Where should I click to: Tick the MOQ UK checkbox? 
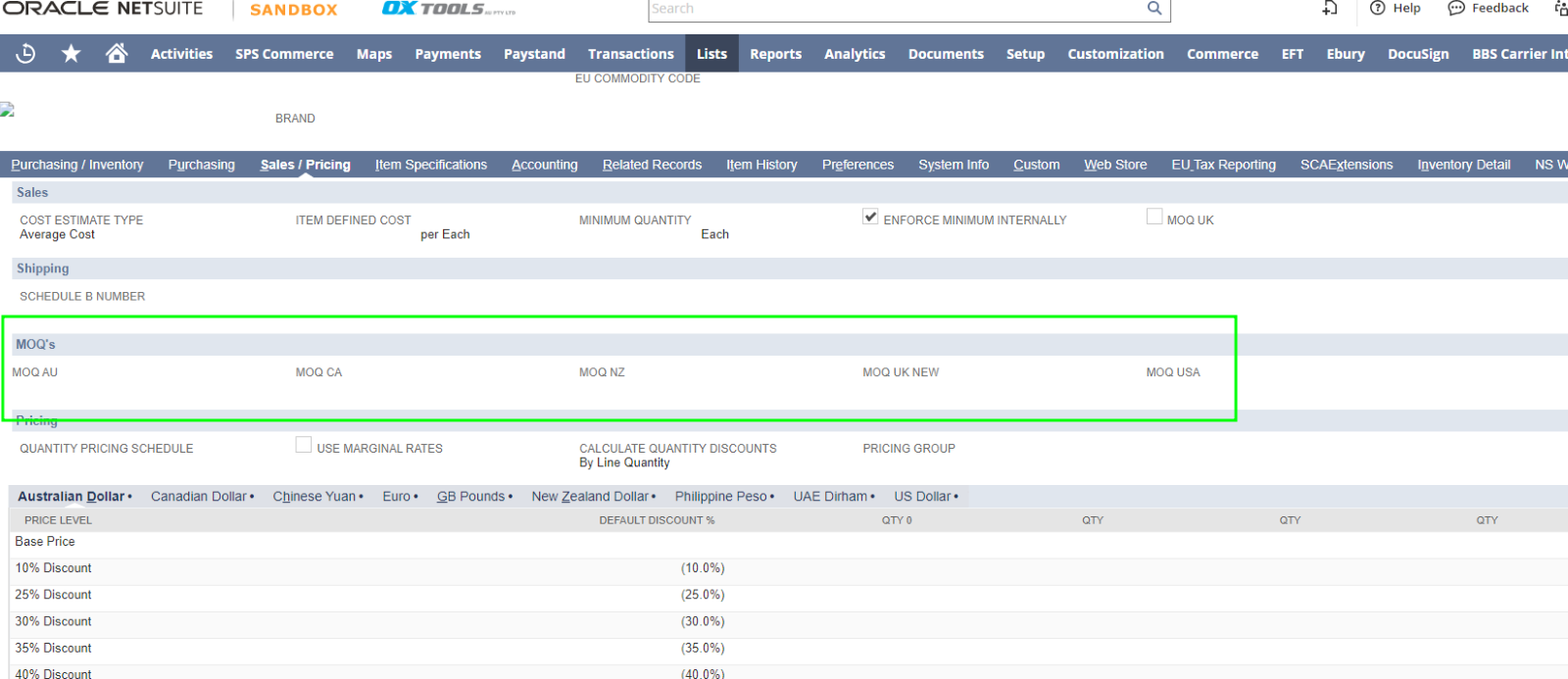tap(1154, 217)
